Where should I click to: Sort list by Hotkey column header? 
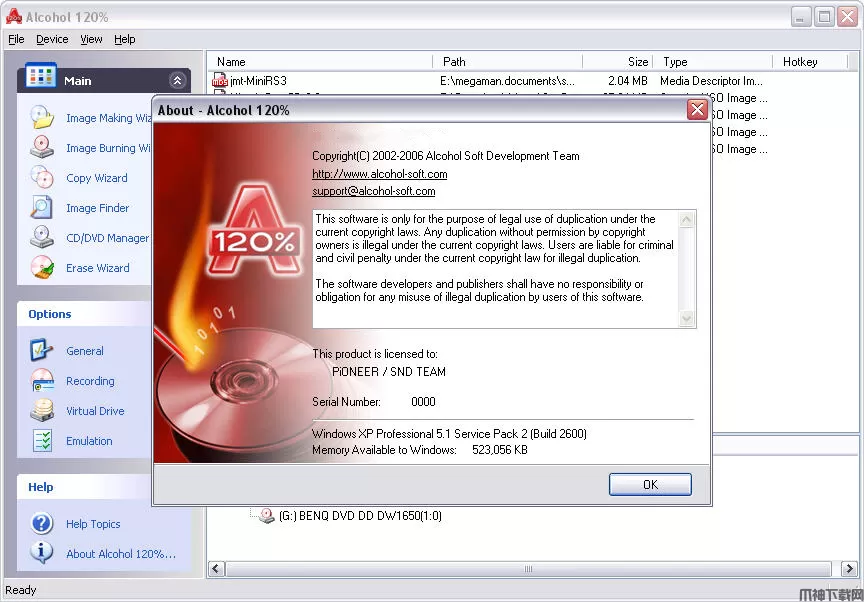(810, 62)
